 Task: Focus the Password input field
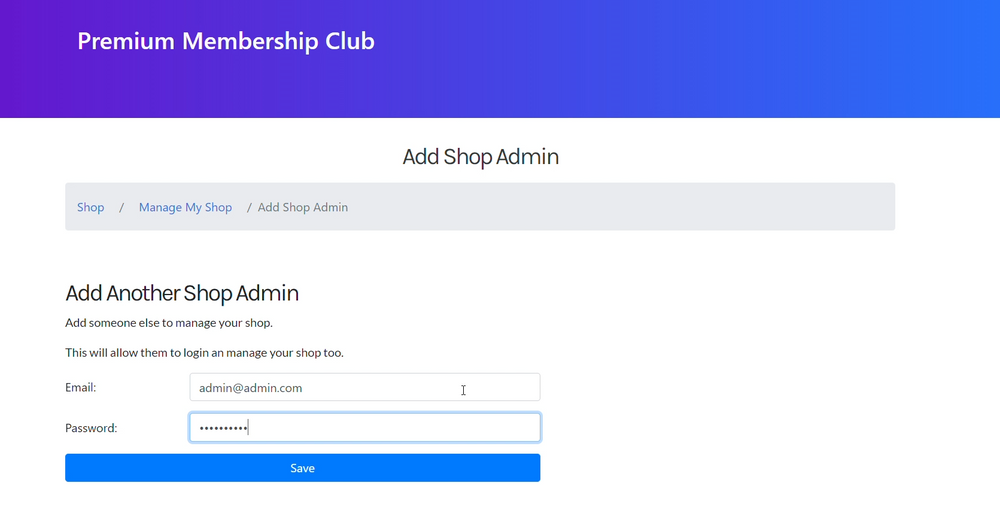(x=365, y=427)
